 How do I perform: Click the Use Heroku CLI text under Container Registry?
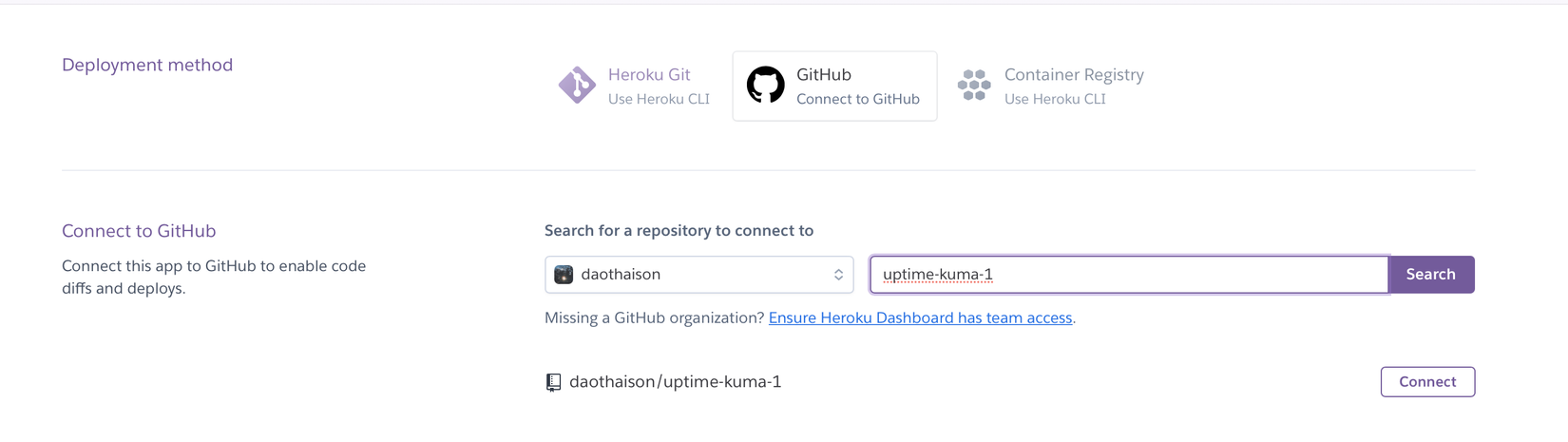[x=1055, y=99]
